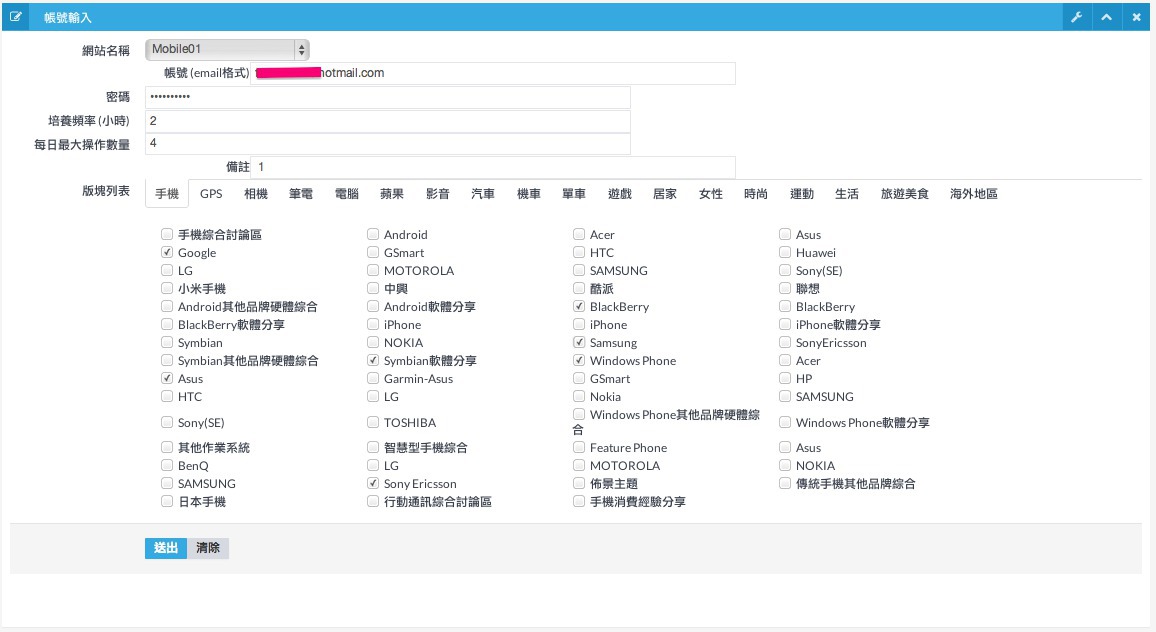Image resolution: width=1156 pixels, height=632 pixels.
Task: Check the 佈景主題 checkbox
Action: tap(579, 484)
